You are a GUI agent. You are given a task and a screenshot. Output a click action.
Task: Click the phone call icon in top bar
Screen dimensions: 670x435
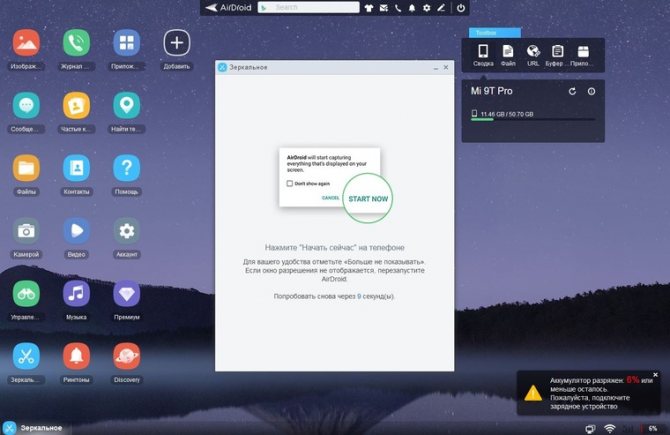pyautogui.click(x=398, y=8)
